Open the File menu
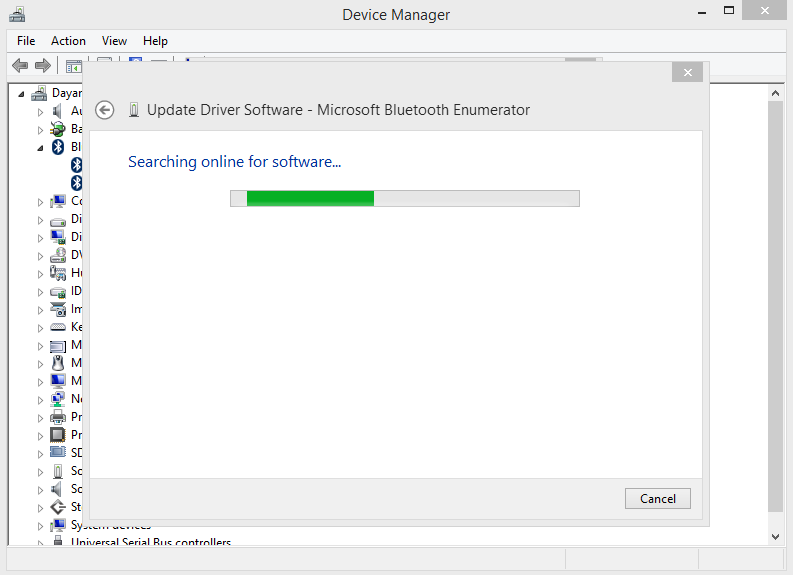The image size is (793, 575). pos(26,41)
